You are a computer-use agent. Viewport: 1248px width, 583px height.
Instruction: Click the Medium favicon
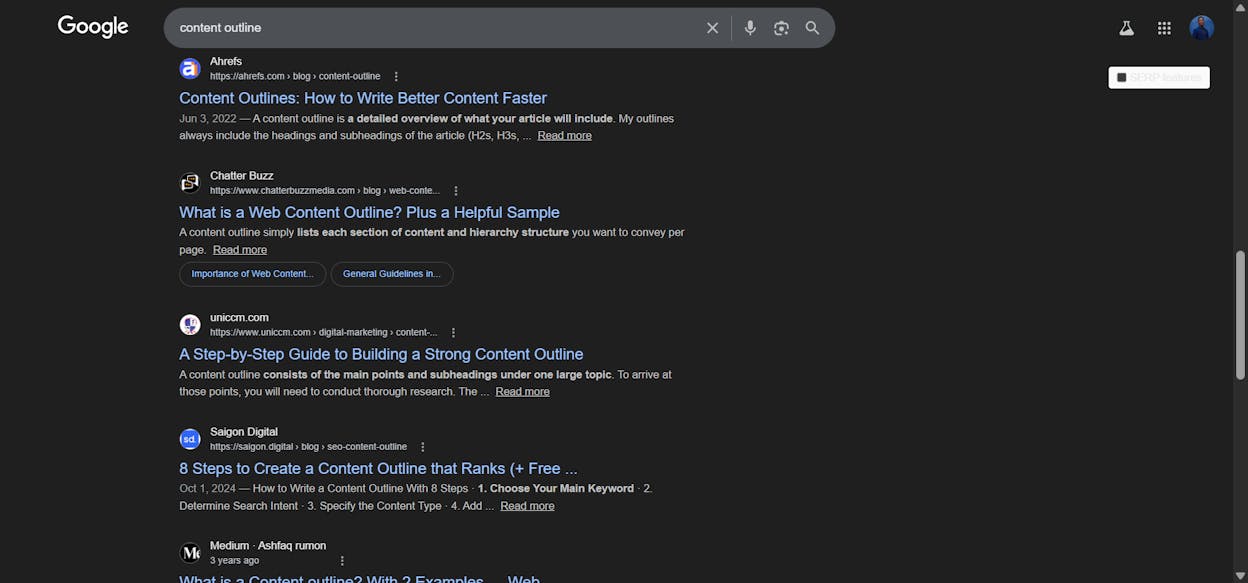(x=190, y=553)
